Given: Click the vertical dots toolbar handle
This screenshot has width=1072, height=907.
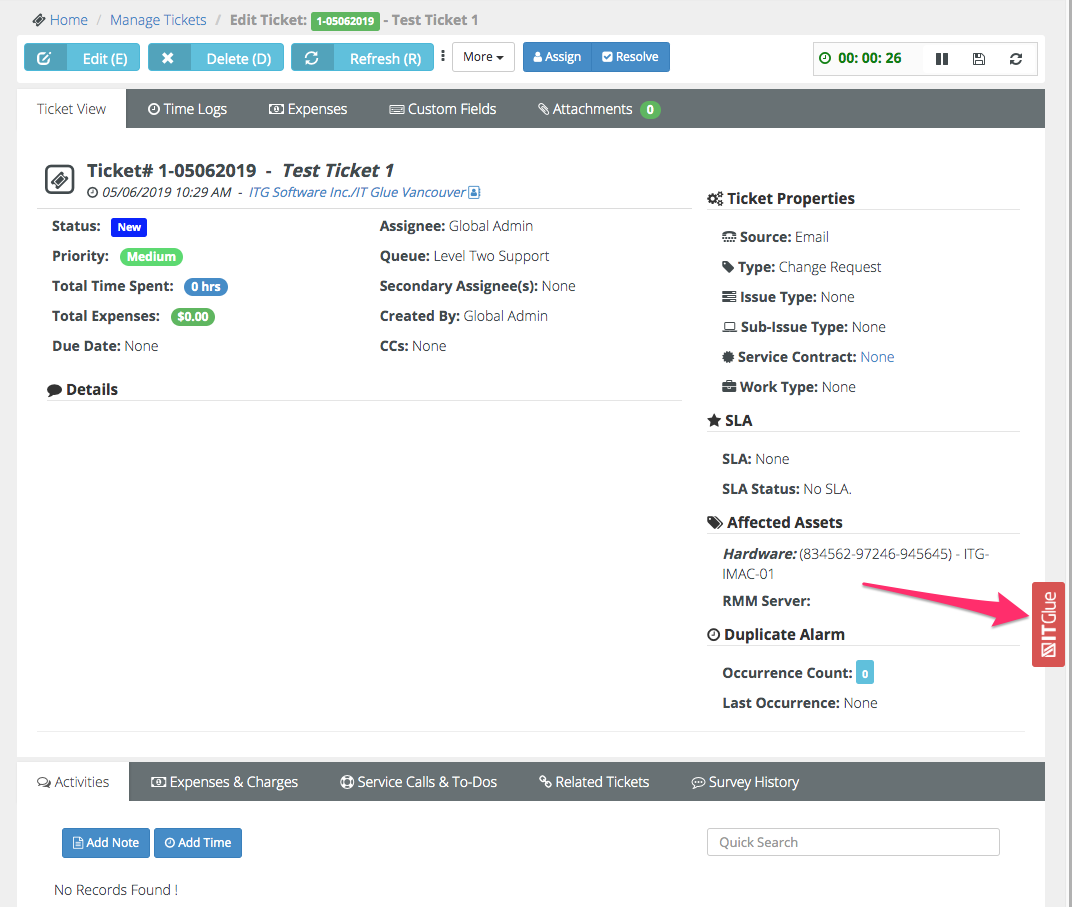Looking at the screenshot, I should point(443,56).
